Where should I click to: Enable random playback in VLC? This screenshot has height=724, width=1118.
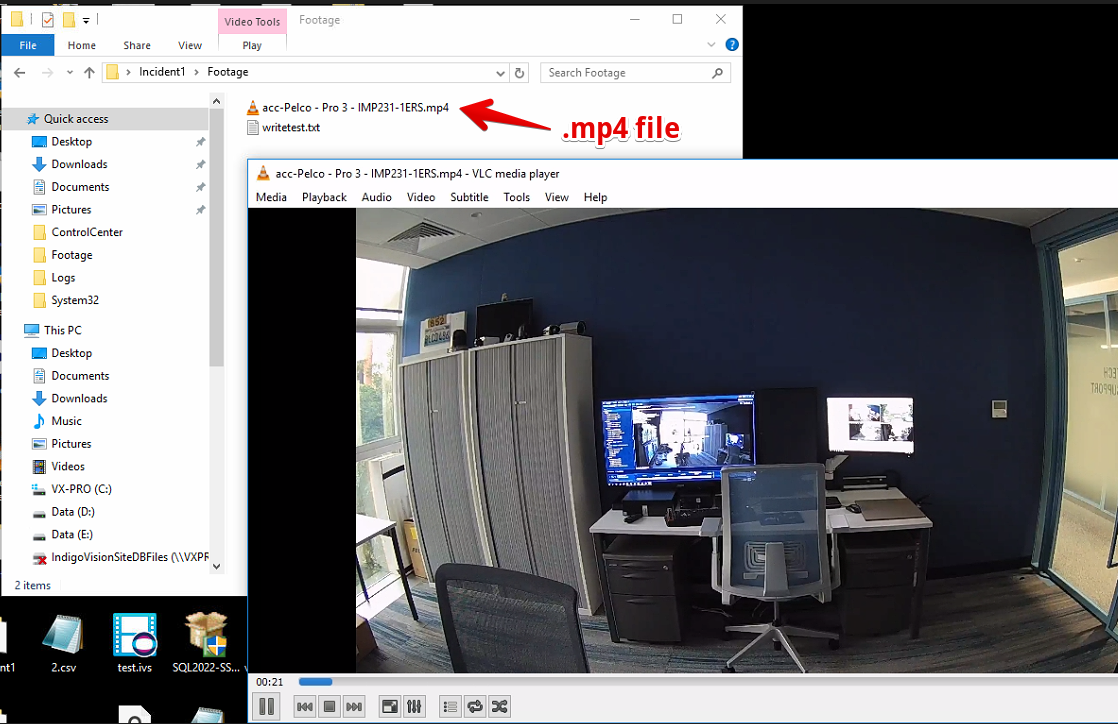(x=499, y=706)
